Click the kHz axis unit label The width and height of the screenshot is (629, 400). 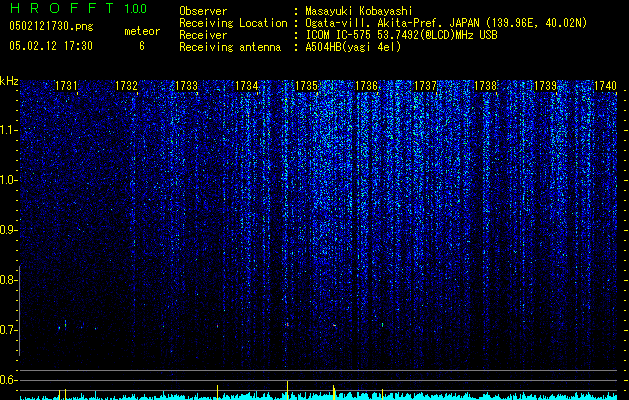coord(9,81)
